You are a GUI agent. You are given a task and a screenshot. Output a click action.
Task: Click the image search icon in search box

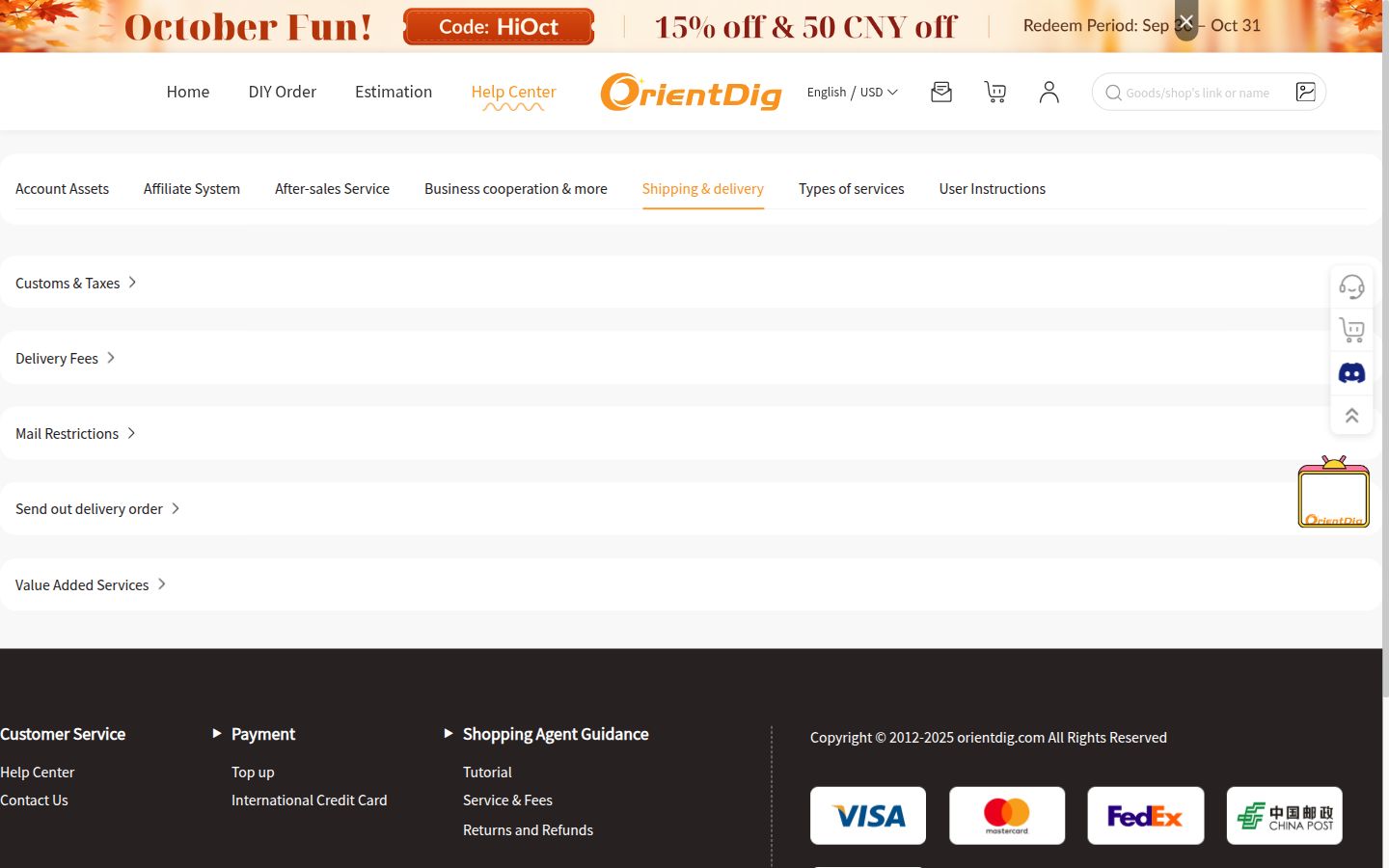pyautogui.click(x=1305, y=92)
